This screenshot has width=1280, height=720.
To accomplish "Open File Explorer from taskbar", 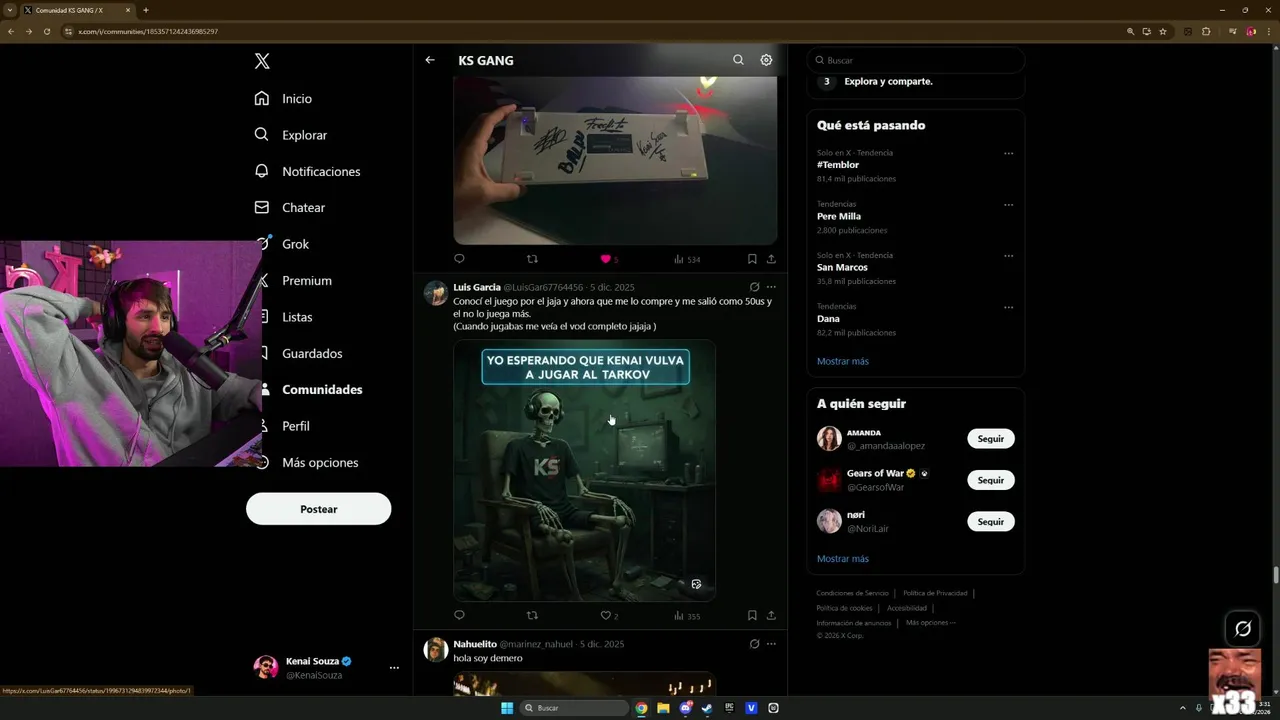I will point(663,708).
